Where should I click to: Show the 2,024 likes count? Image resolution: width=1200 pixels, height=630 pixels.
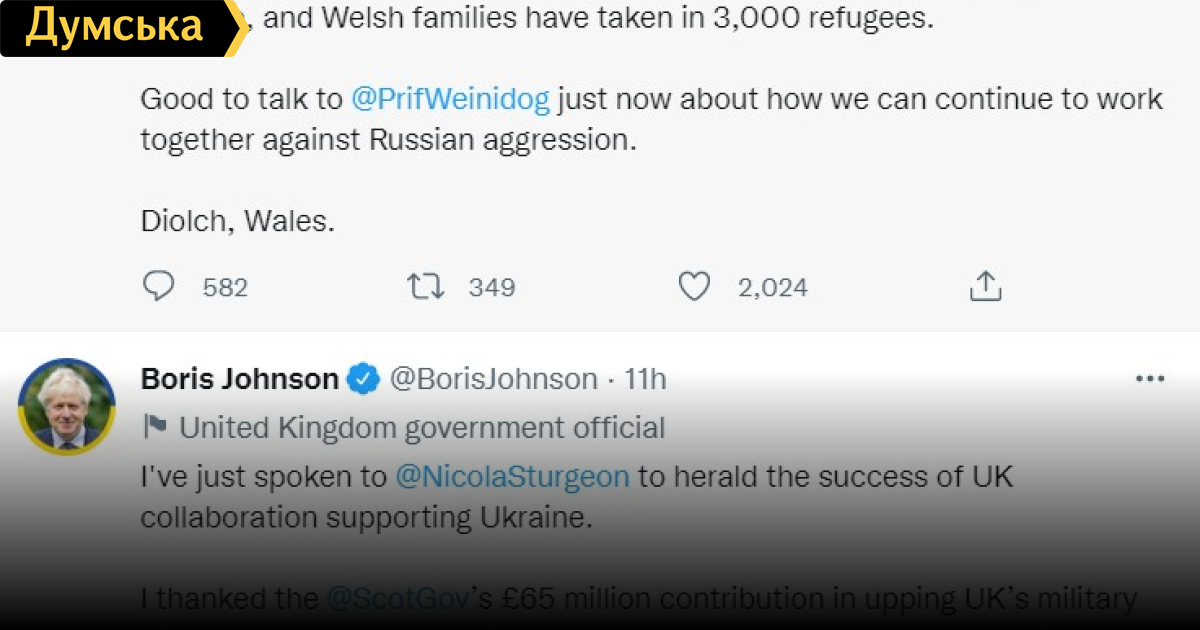(772, 288)
